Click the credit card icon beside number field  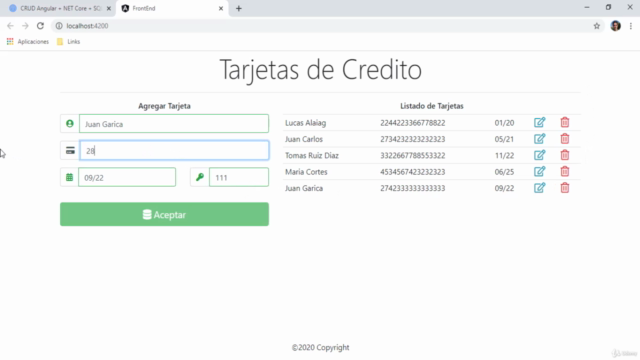click(x=70, y=151)
